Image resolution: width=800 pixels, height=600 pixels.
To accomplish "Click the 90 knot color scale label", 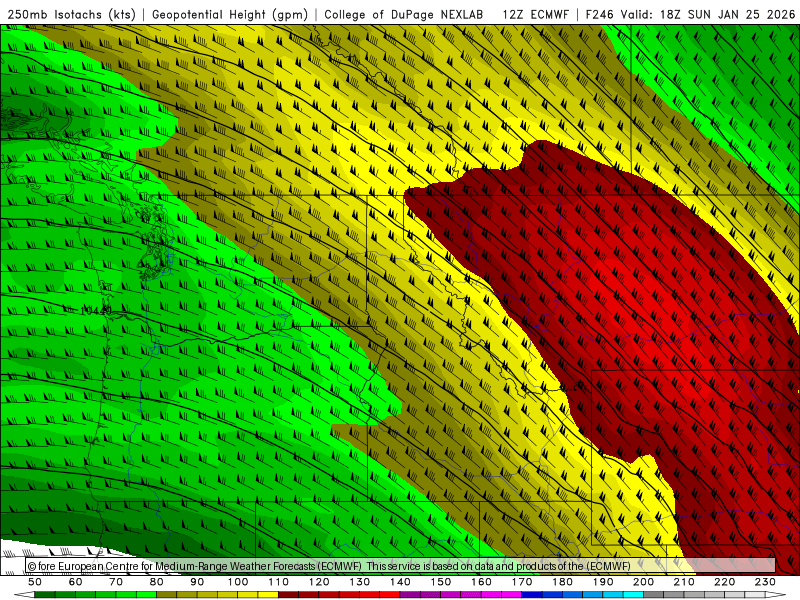I will pos(197,582).
